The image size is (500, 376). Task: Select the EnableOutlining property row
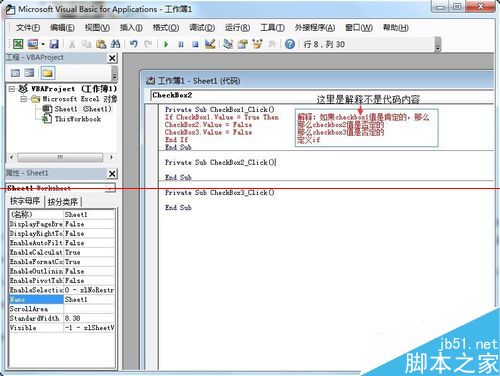click(x=62, y=271)
